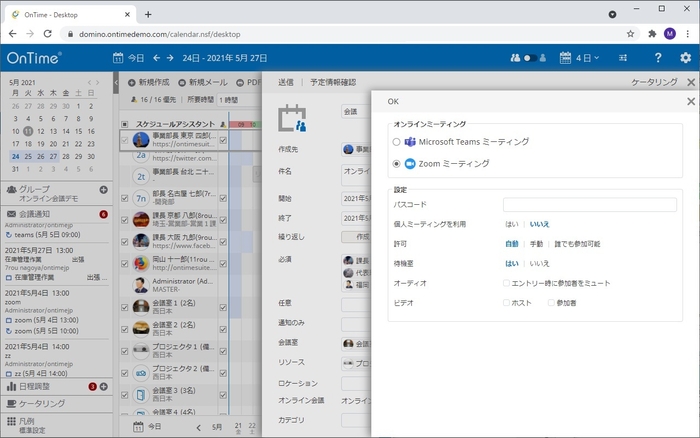Screen dimensions: 700x438
Task: Open the 所要時間 1 時間 dropdown
Action: coord(238,100)
